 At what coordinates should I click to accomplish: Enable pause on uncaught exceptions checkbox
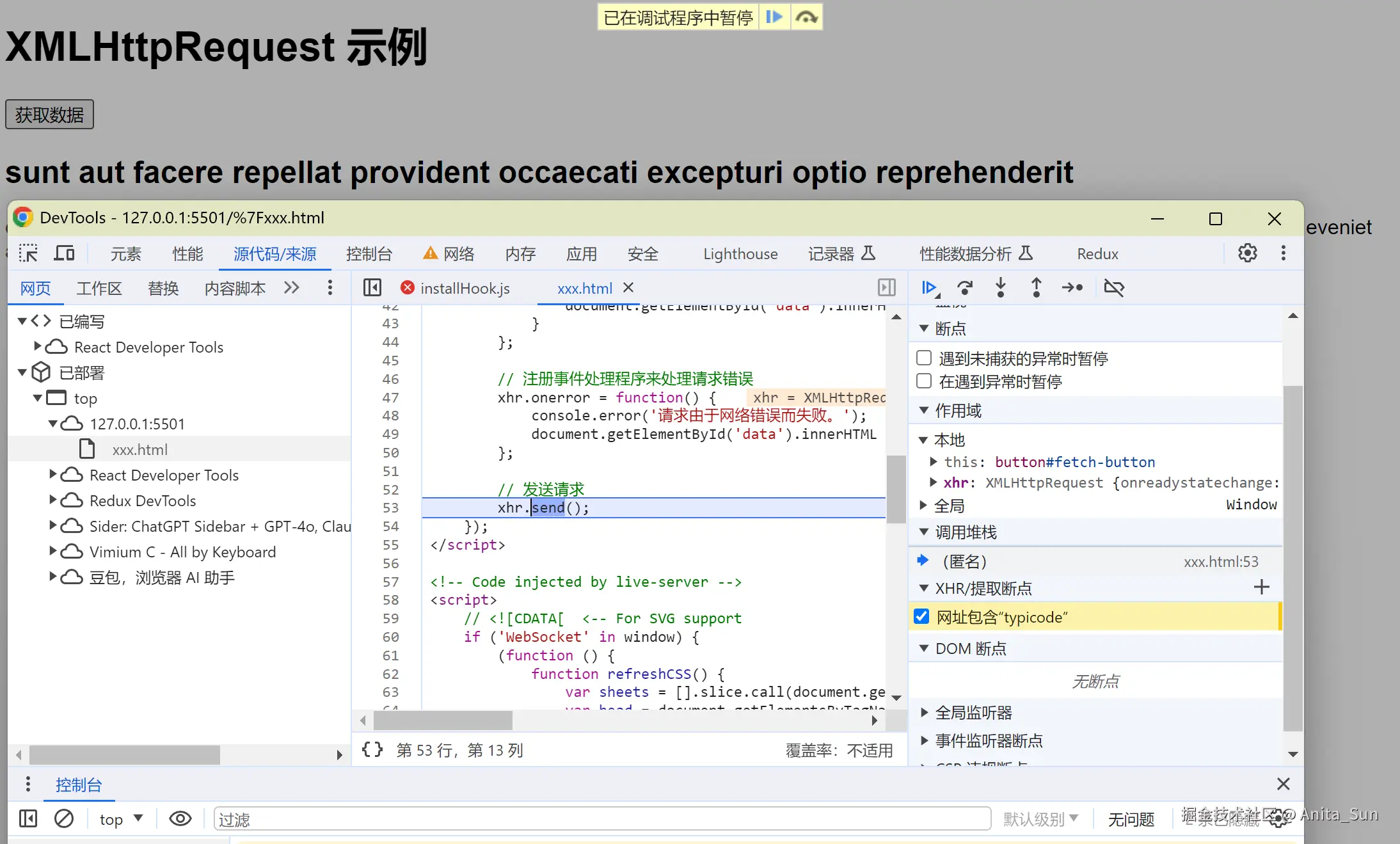[924, 358]
